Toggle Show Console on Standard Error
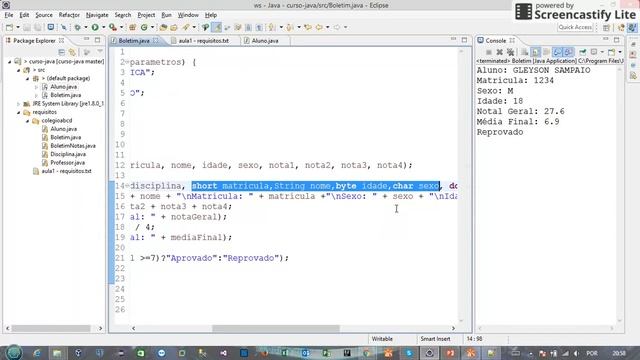 coord(568,52)
